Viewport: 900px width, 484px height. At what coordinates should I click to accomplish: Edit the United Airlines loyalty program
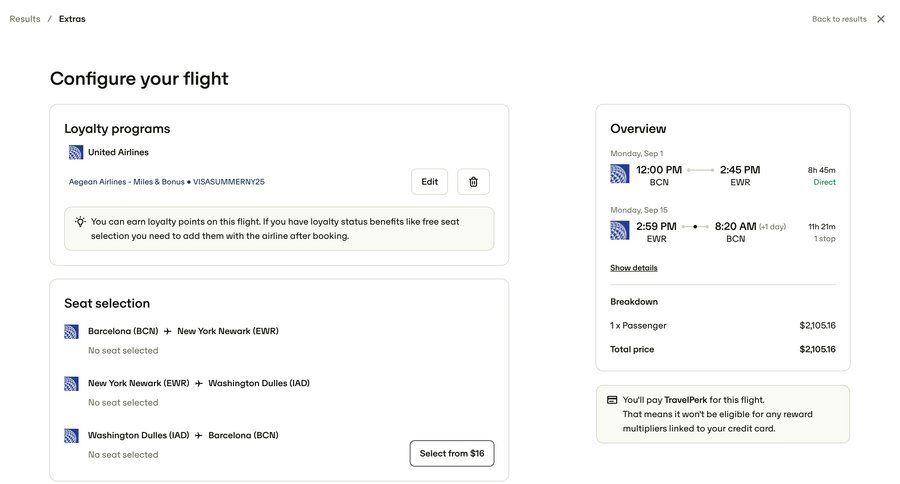429,182
